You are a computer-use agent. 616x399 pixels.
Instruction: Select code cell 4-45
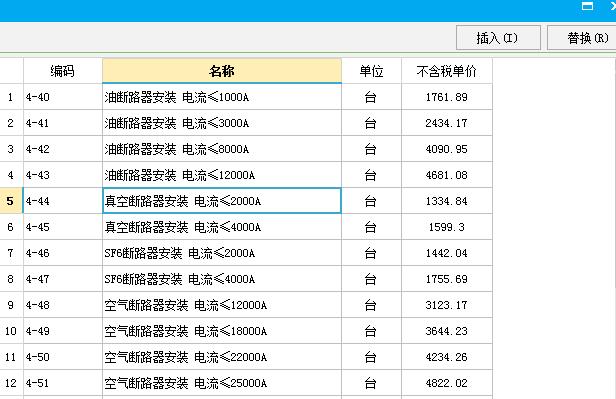62,227
